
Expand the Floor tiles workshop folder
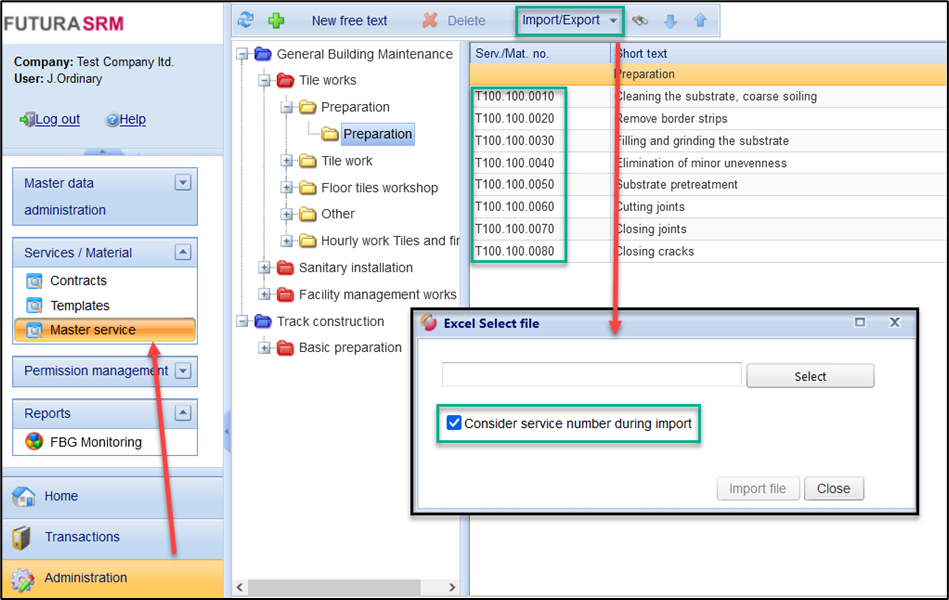point(287,187)
